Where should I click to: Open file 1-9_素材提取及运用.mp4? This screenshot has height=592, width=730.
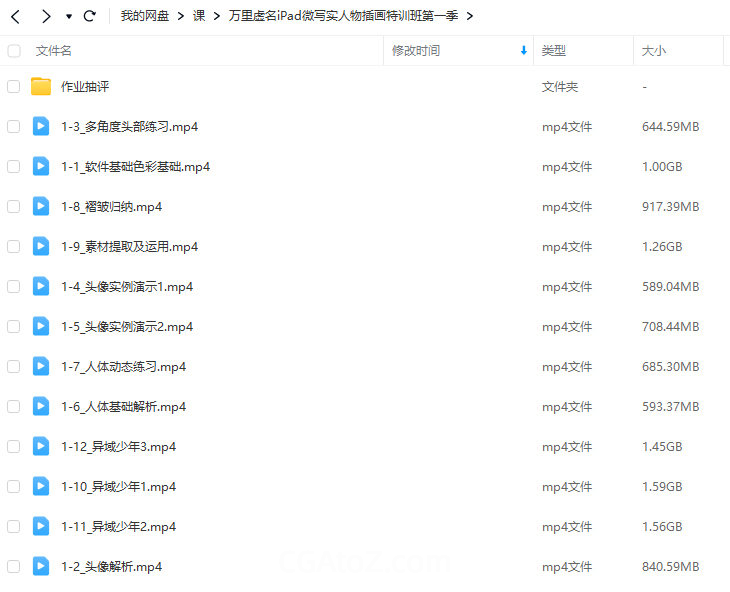click(x=129, y=246)
